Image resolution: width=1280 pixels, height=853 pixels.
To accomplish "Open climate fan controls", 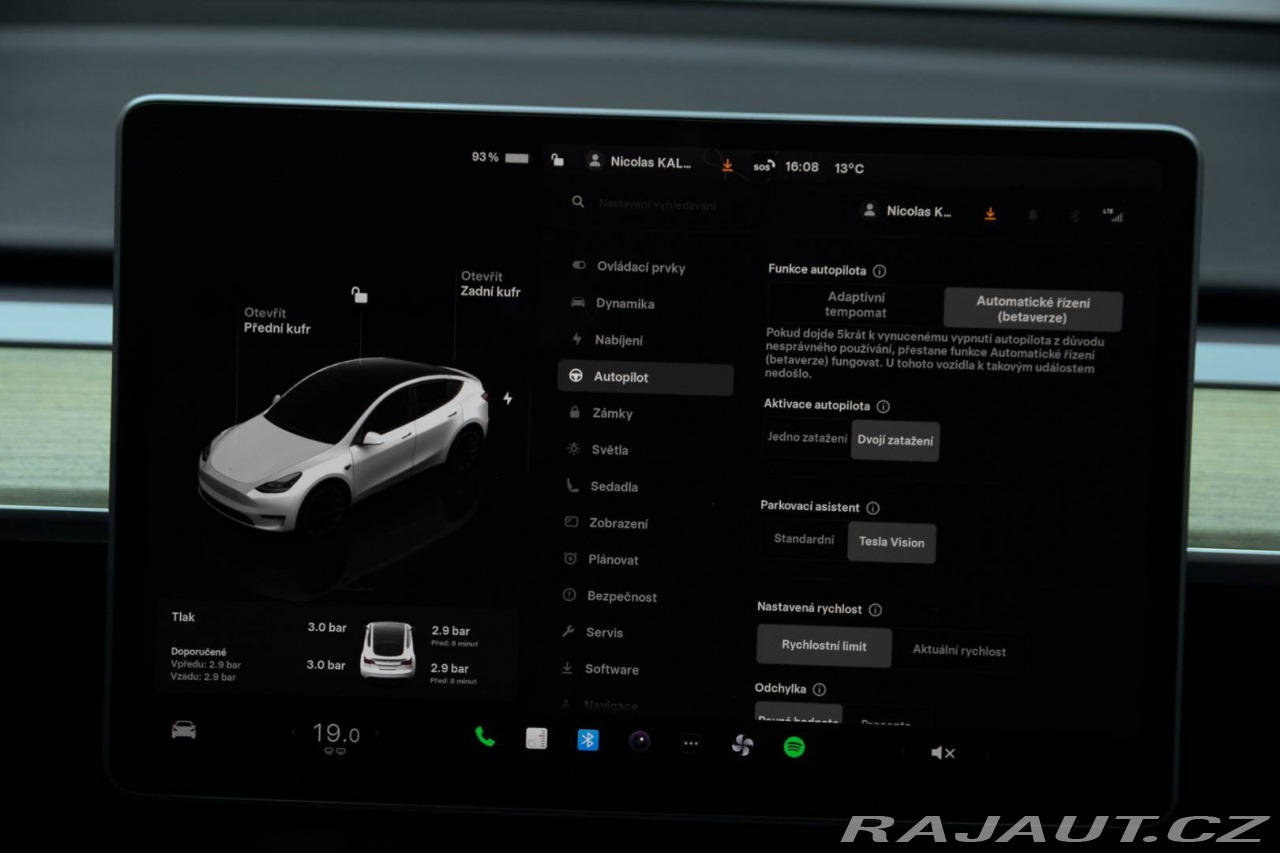I will tap(741, 745).
